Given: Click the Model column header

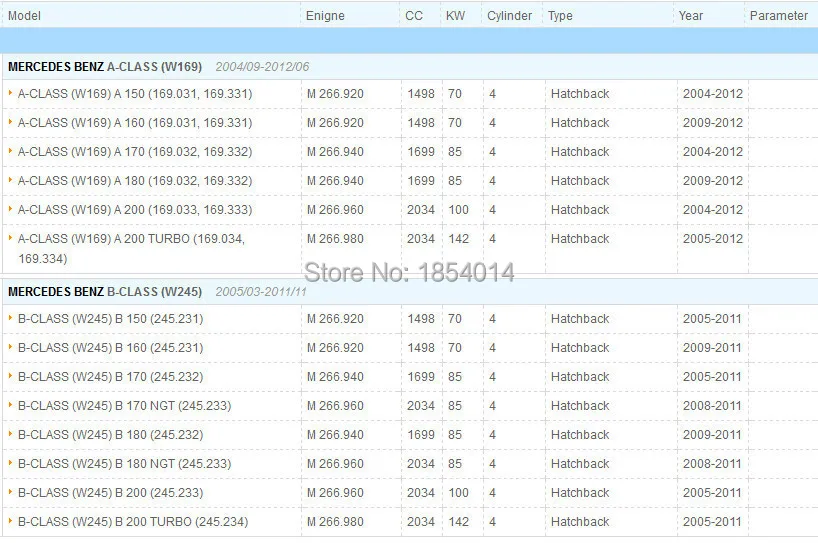Looking at the screenshot, I should (24, 16).
